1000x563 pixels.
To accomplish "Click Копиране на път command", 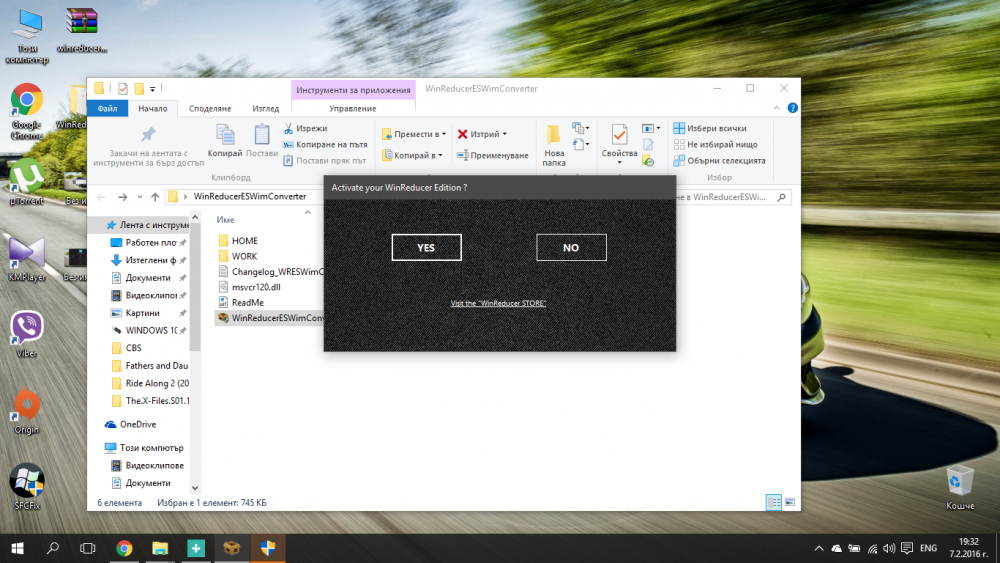I will pyautogui.click(x=325, y=145).
